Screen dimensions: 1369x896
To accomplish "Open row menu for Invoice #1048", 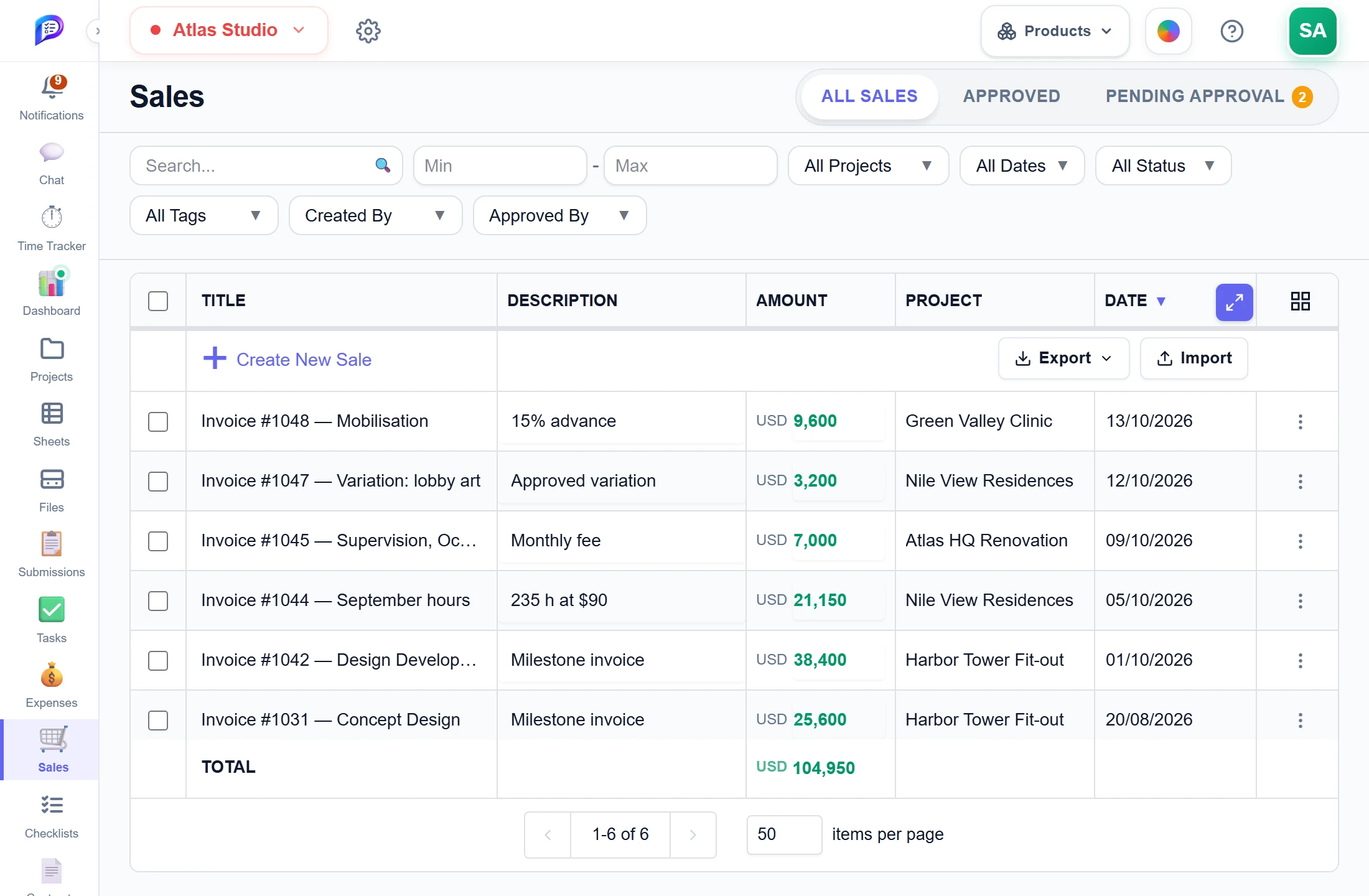I will [x=1300, y=422].
